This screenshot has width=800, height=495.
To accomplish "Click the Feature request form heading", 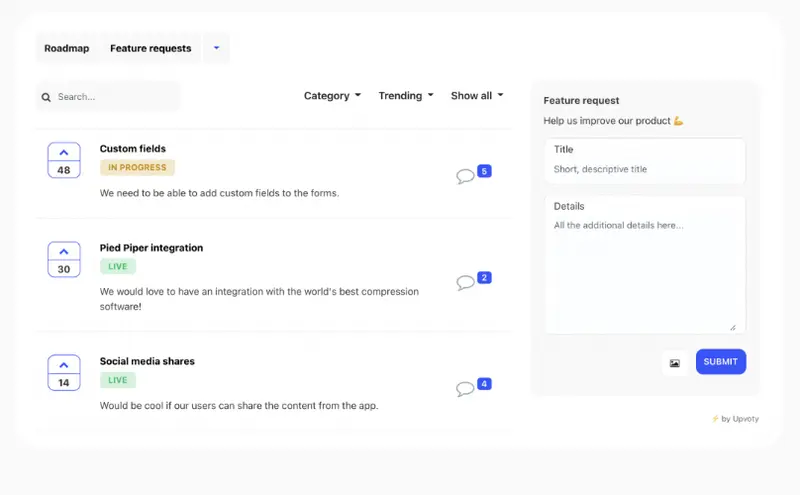I will (x=581, y=101).
